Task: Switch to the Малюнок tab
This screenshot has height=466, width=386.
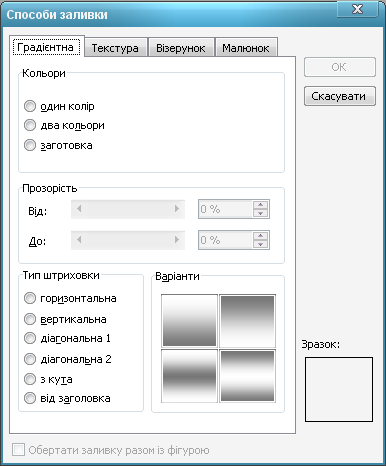Action: pyautogui.click(x=246, y=48)
